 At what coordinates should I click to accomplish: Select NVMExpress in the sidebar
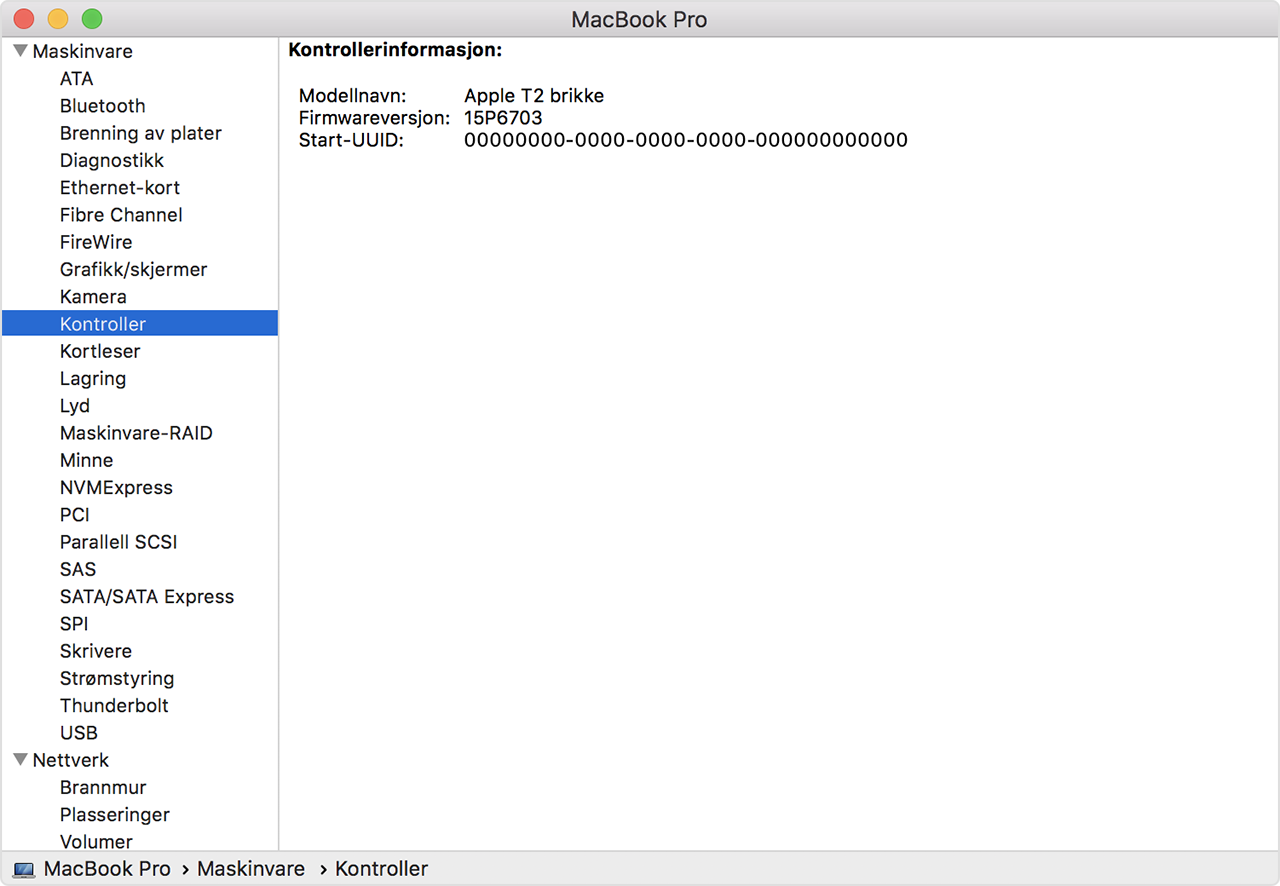[x=116, y=488]
